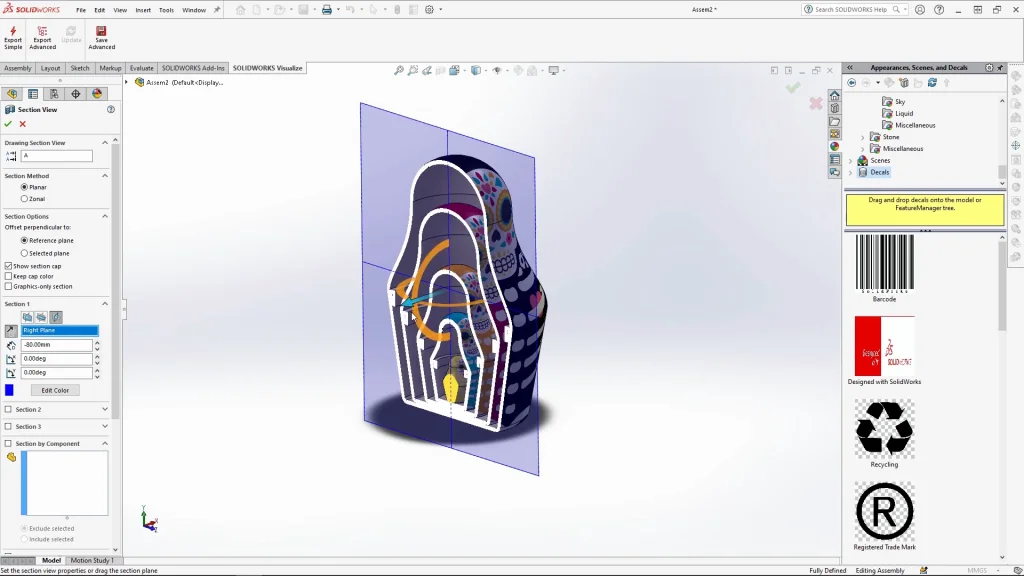Open the Section View help icon
Viewport: 1024px width, 576px height.
point(111,109)
